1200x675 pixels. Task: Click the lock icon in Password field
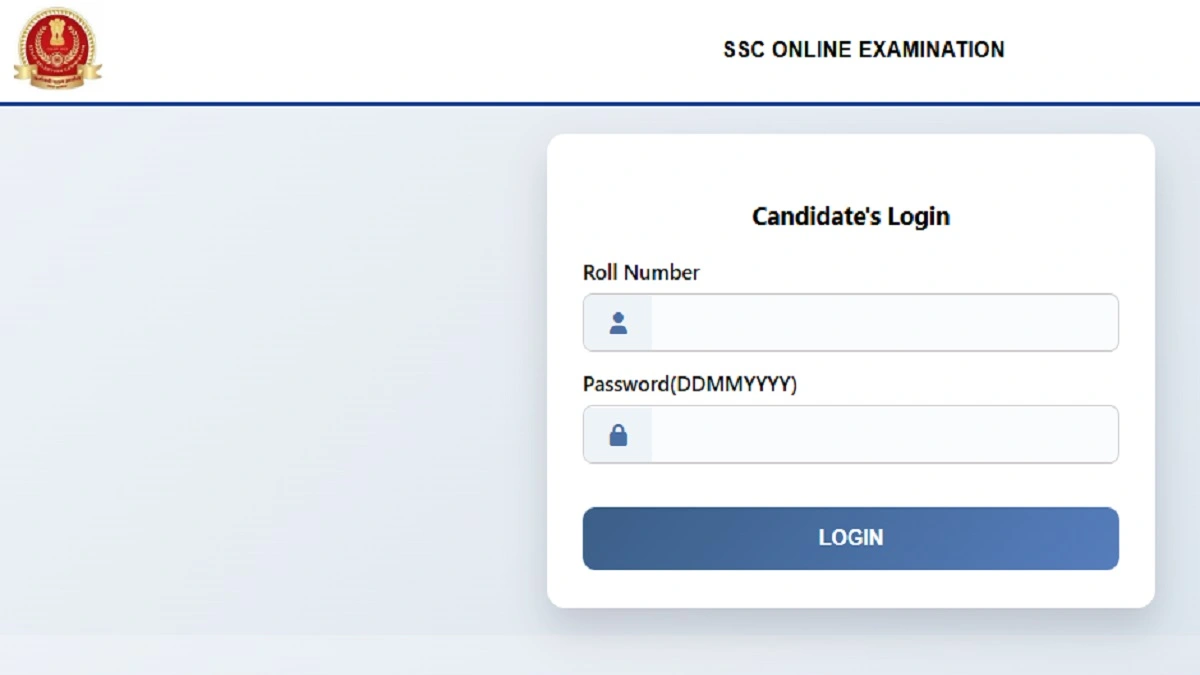(618, 434)
